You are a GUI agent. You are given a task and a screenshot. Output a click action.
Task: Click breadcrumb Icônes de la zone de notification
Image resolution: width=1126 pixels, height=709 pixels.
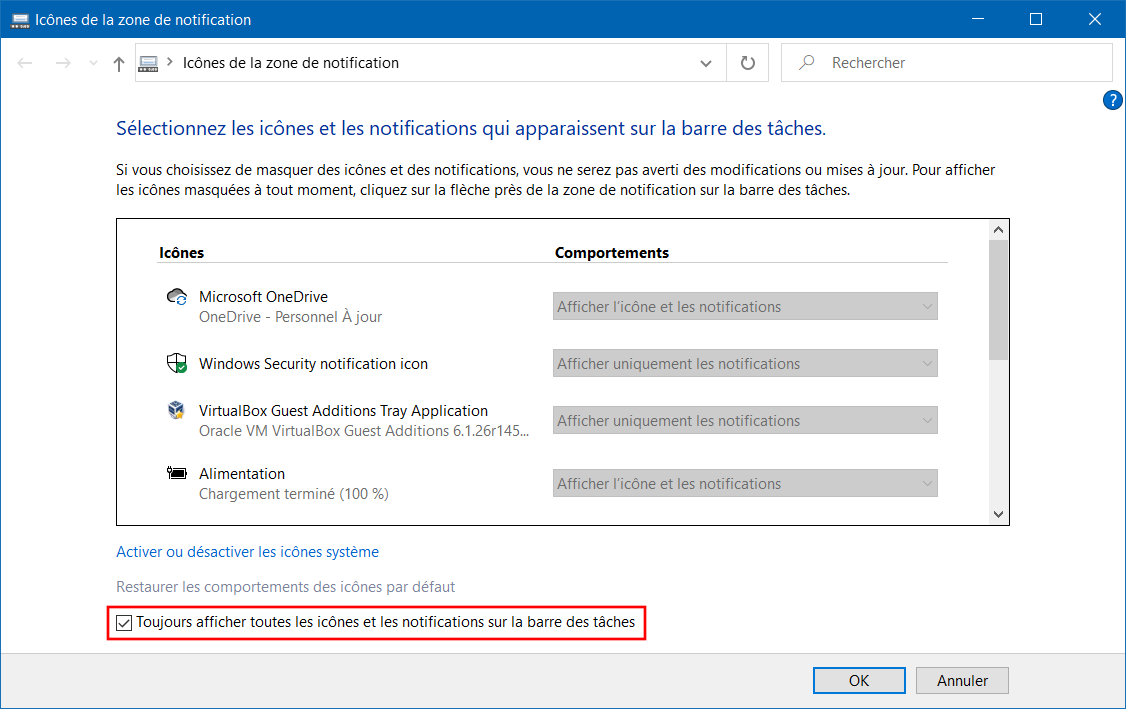[291, 62]
